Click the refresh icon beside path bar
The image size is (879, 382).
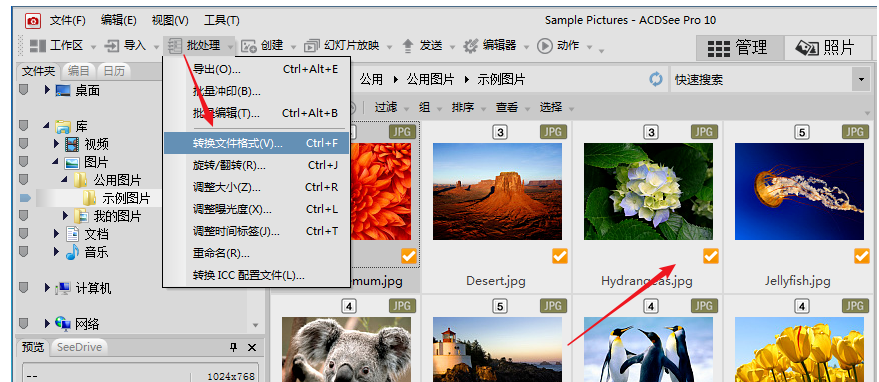656,79
